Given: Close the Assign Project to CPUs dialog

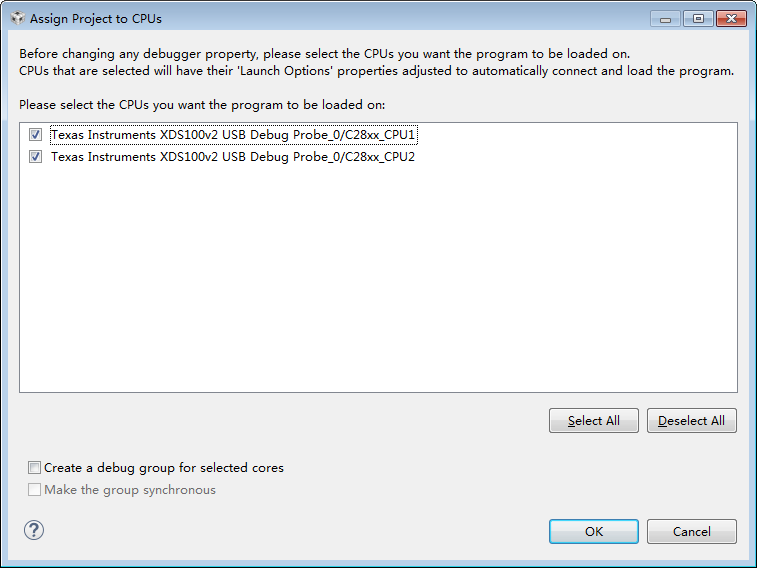Looking at the screenshot, I should 732,19.
